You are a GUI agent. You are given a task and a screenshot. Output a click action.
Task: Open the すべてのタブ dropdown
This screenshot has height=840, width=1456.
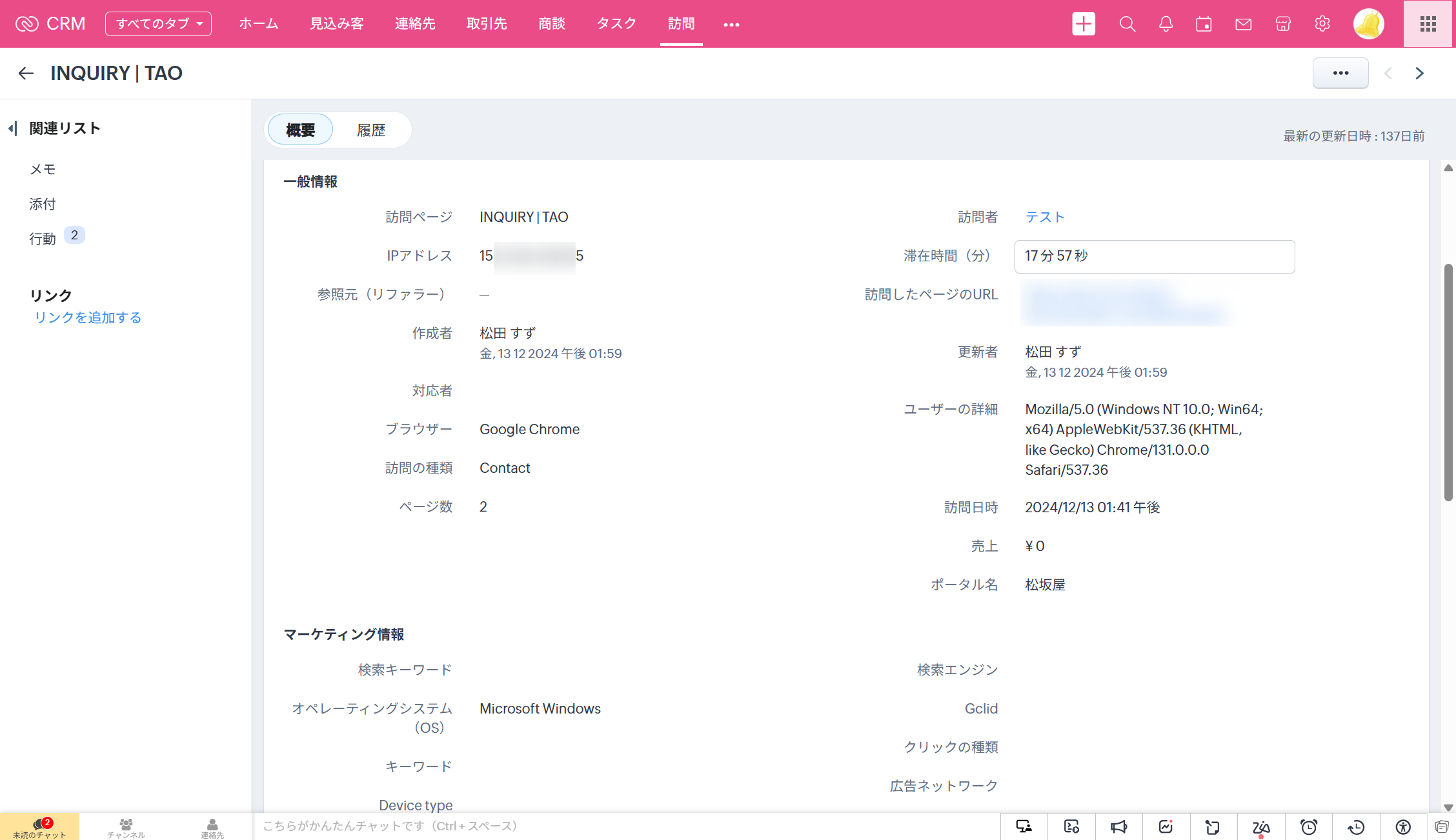coord(158,24)
